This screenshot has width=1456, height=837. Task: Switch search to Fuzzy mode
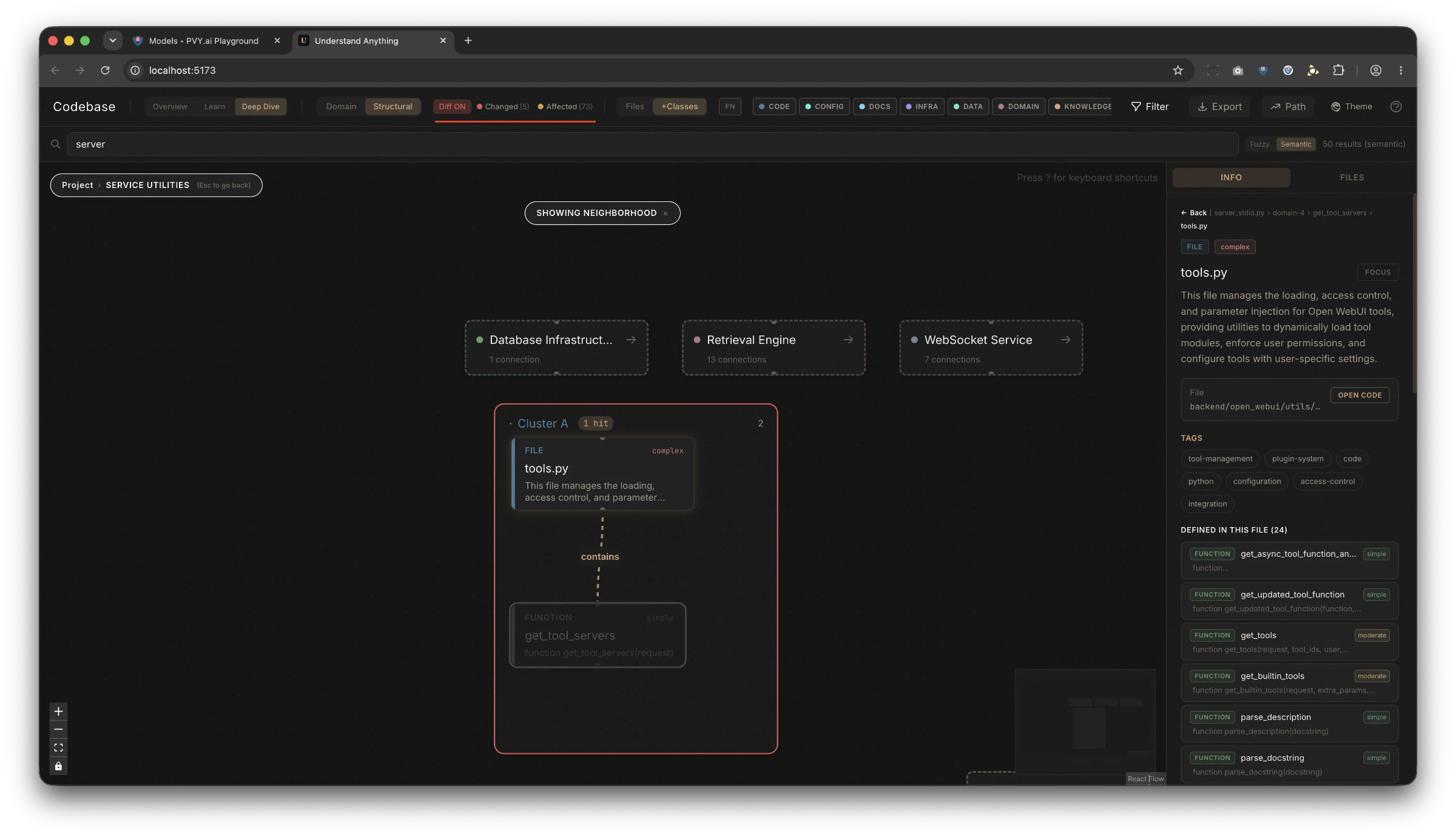tap(1259, 144)
